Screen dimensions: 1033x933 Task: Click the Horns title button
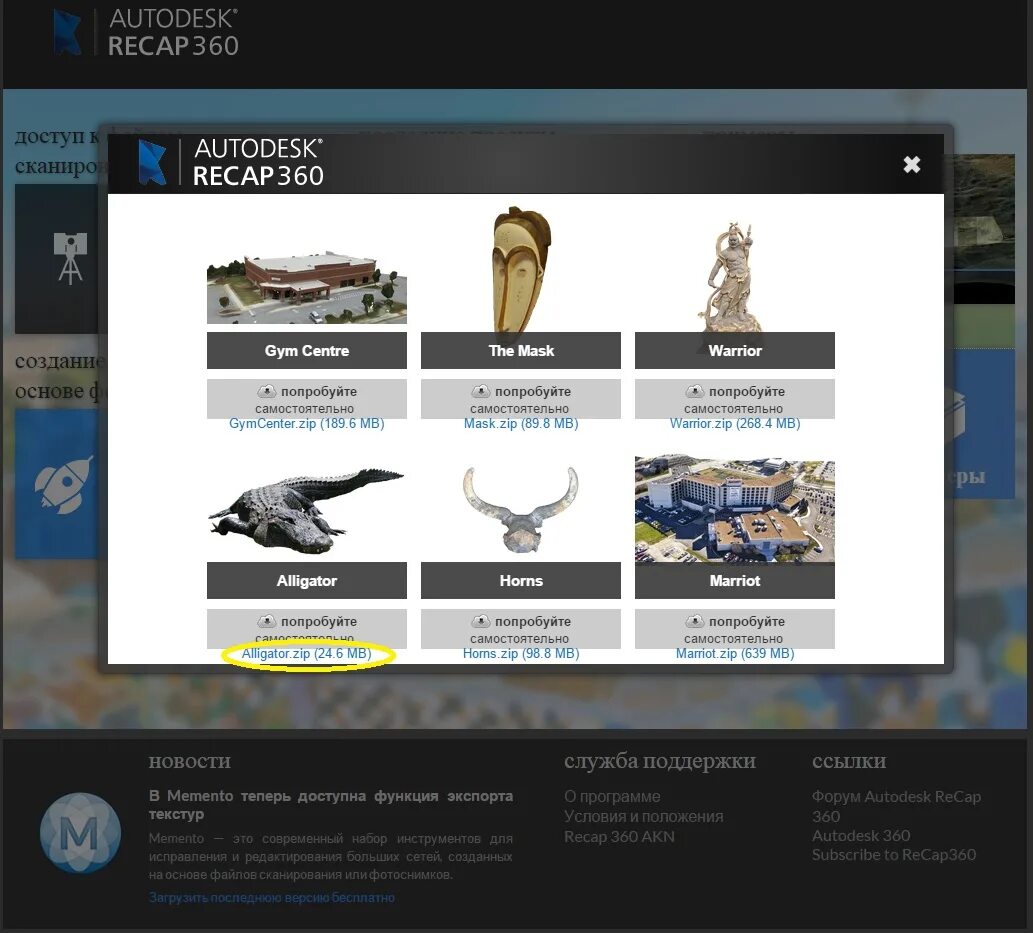pos(520,580)
